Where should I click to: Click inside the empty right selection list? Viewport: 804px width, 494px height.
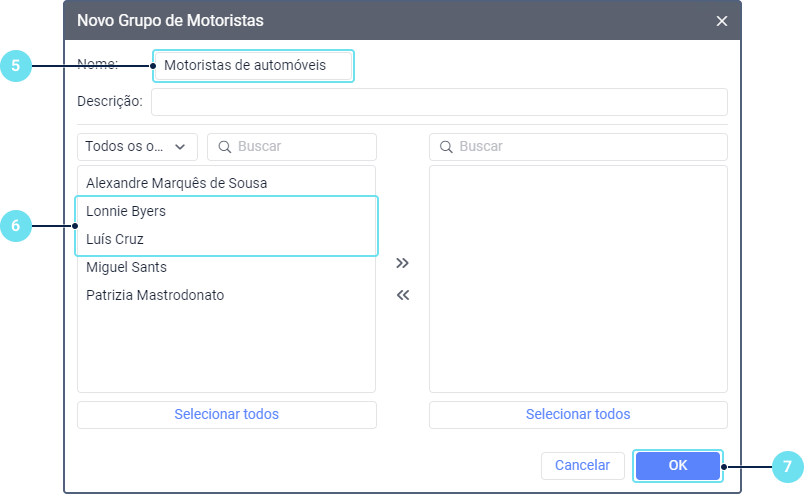coord(577,278)
